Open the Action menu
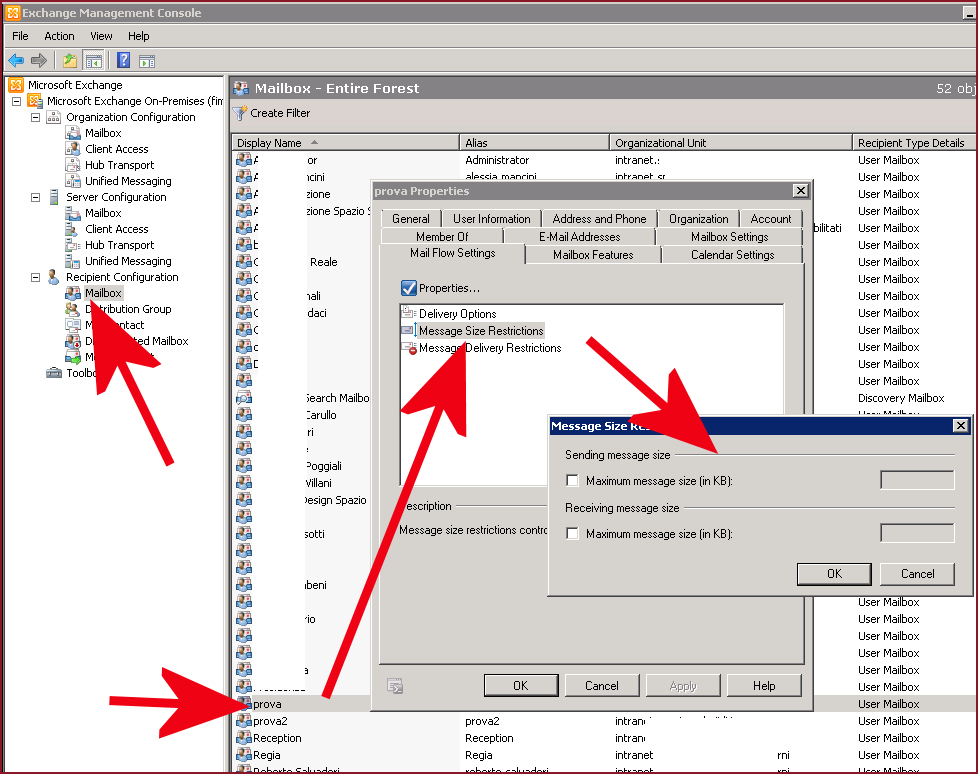Viewport: 978px width, 774px height. (x=59, y=36)
